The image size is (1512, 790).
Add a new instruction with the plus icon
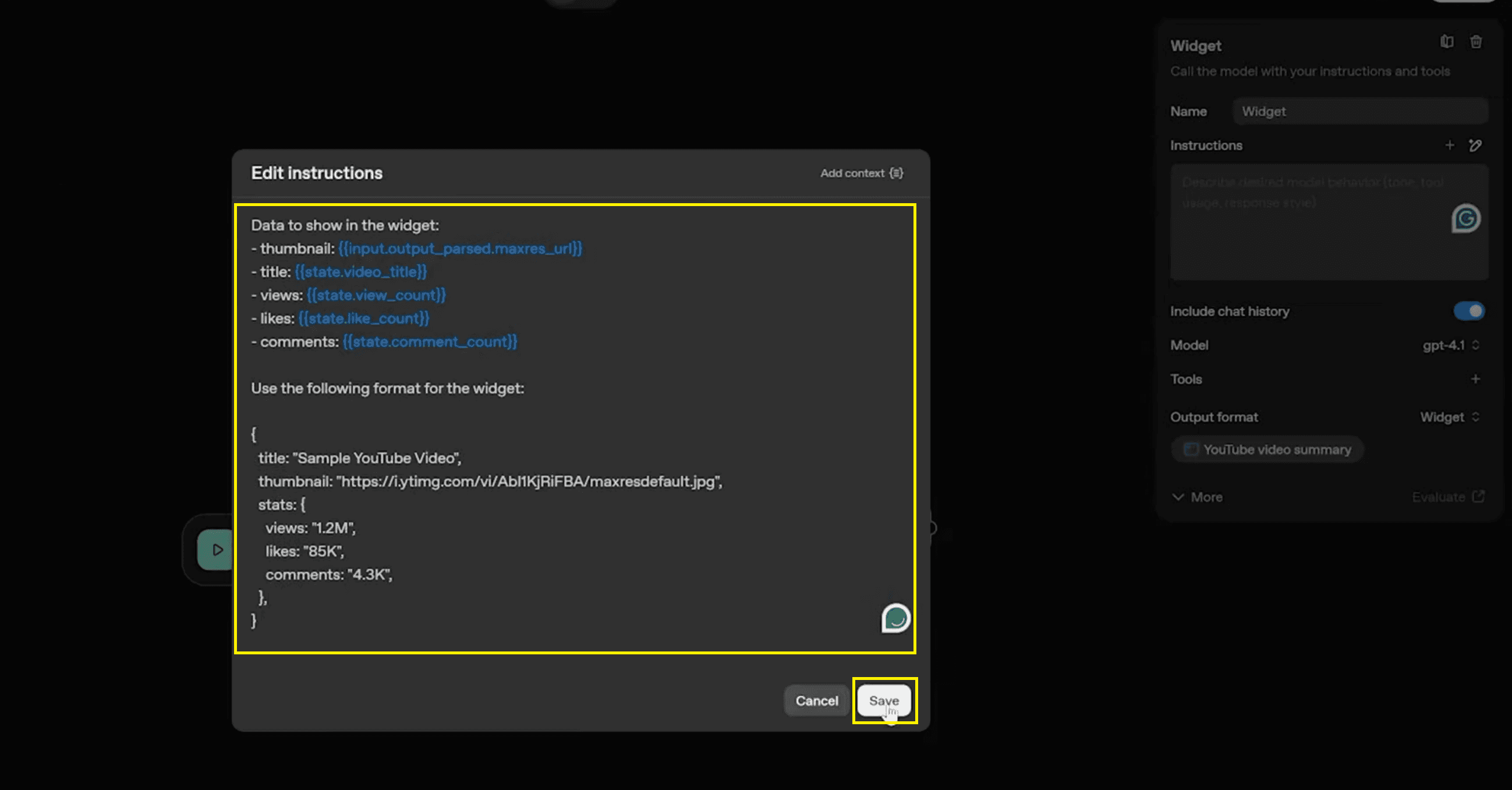pyautogui.click(x=1450, y=145)
